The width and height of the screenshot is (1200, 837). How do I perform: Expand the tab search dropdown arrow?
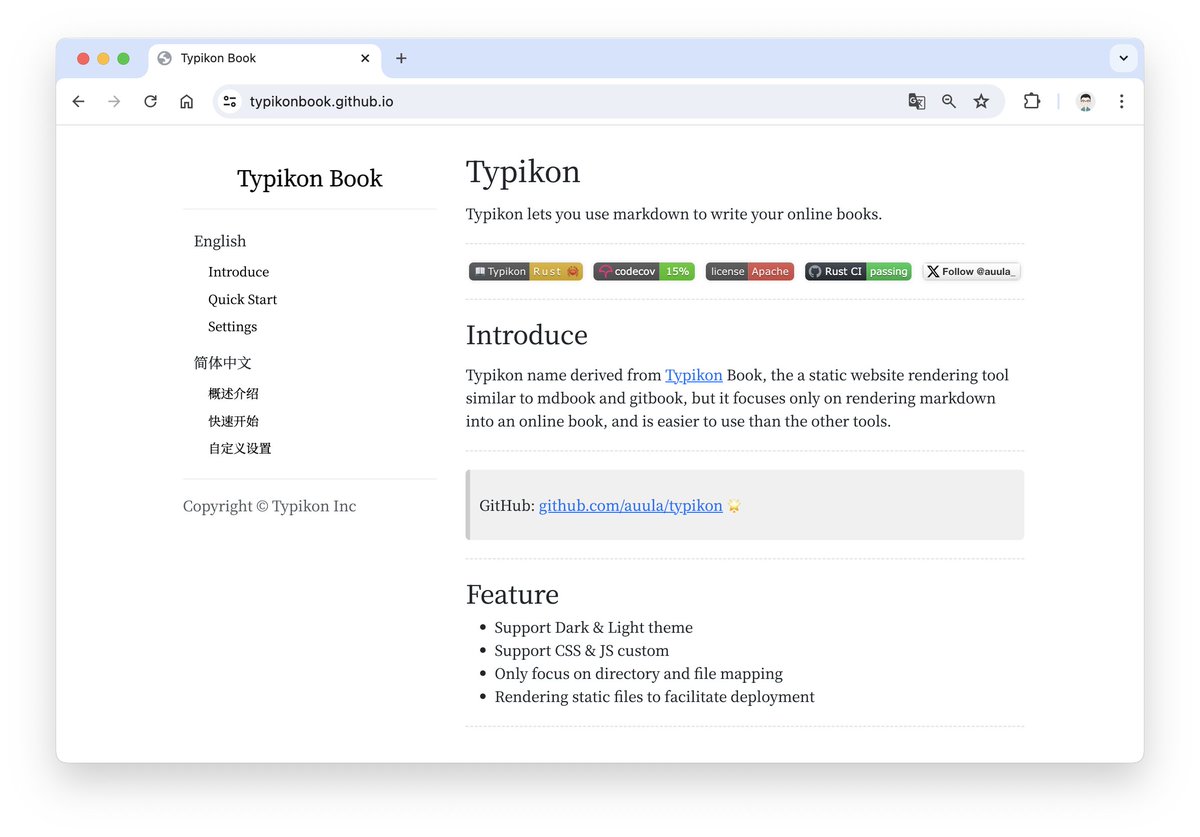point(1123,58)
